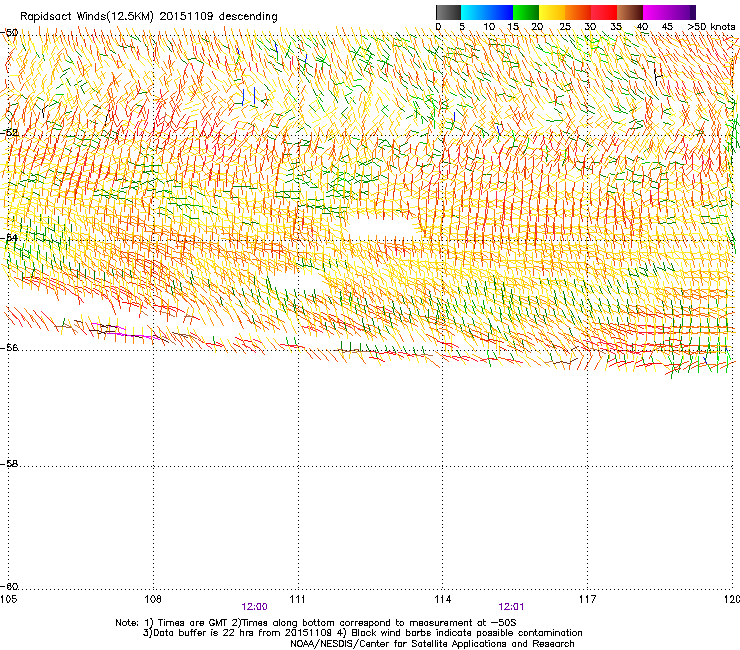Click the gray 0-5 knots color swatch
This screenshot has height=650, width=740.
[x=448, y=12]
